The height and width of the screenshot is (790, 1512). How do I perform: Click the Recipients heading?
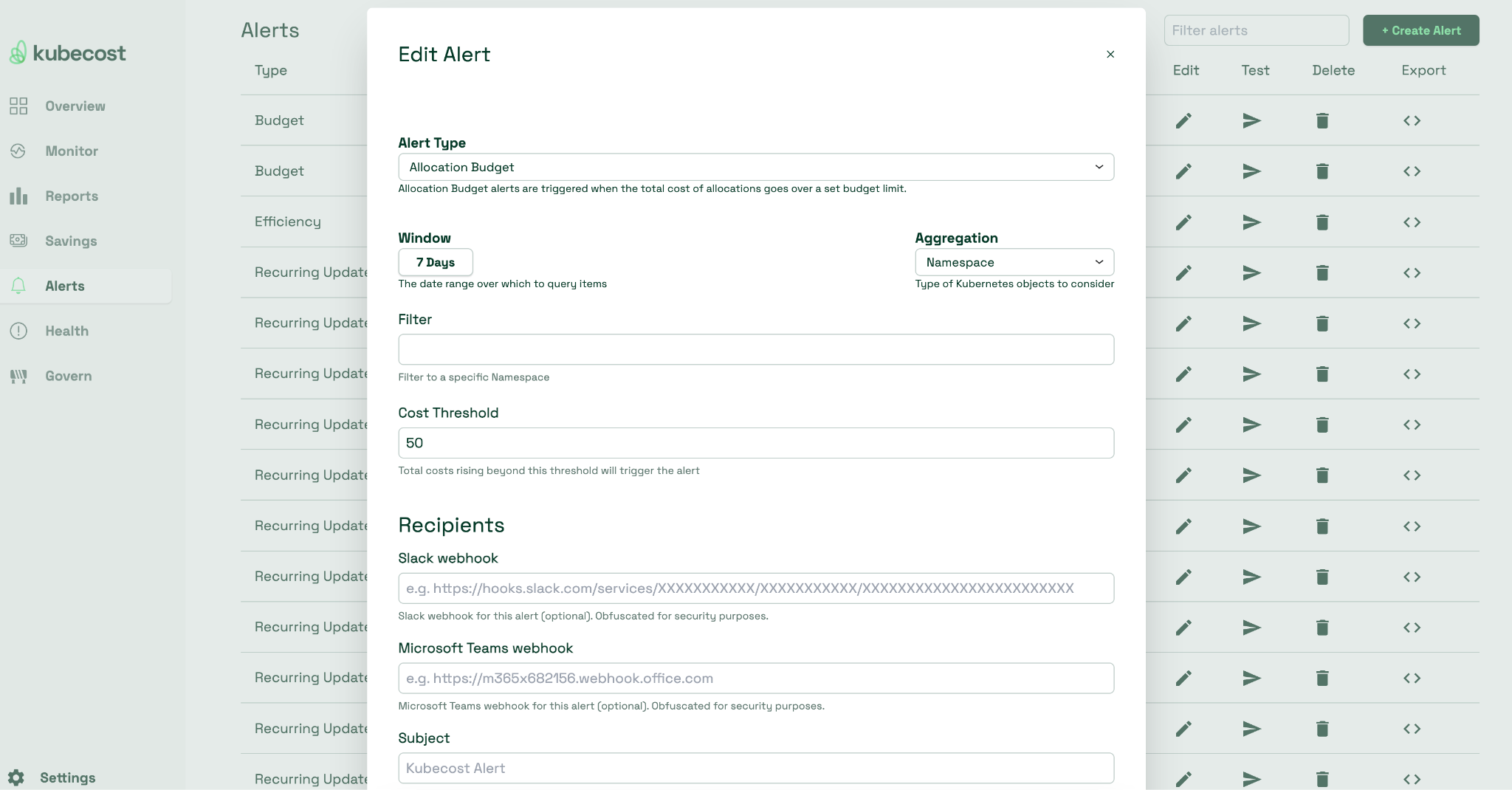pos(451,525)
